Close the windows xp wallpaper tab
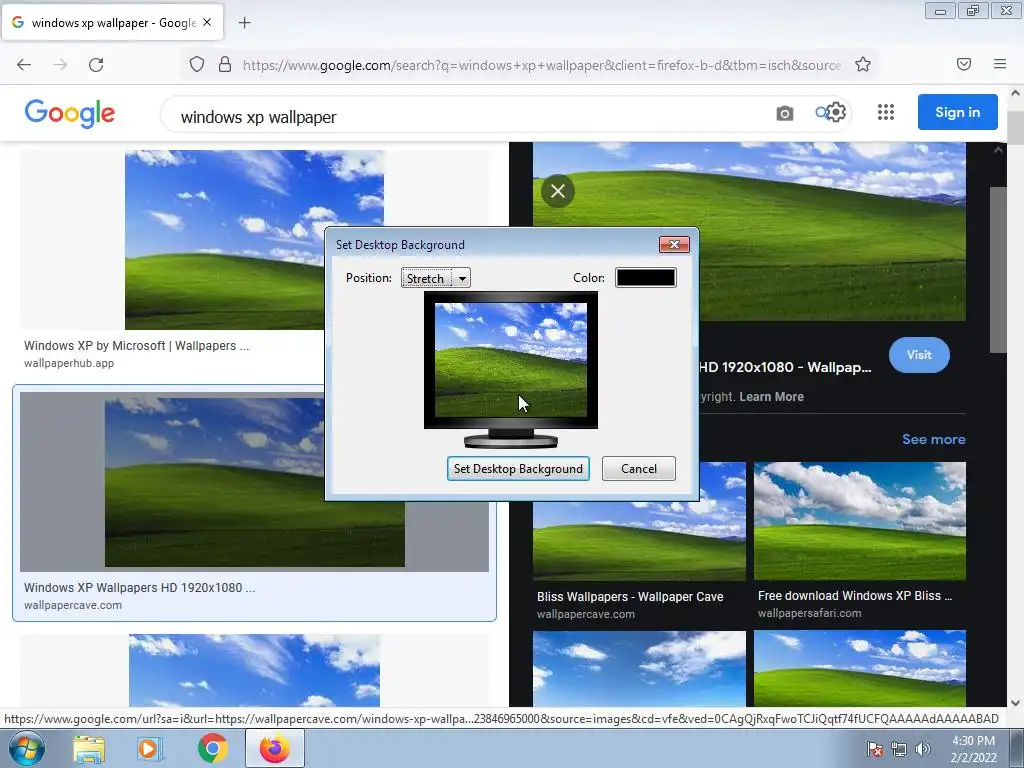1024x768 pixels. [207, 22]
